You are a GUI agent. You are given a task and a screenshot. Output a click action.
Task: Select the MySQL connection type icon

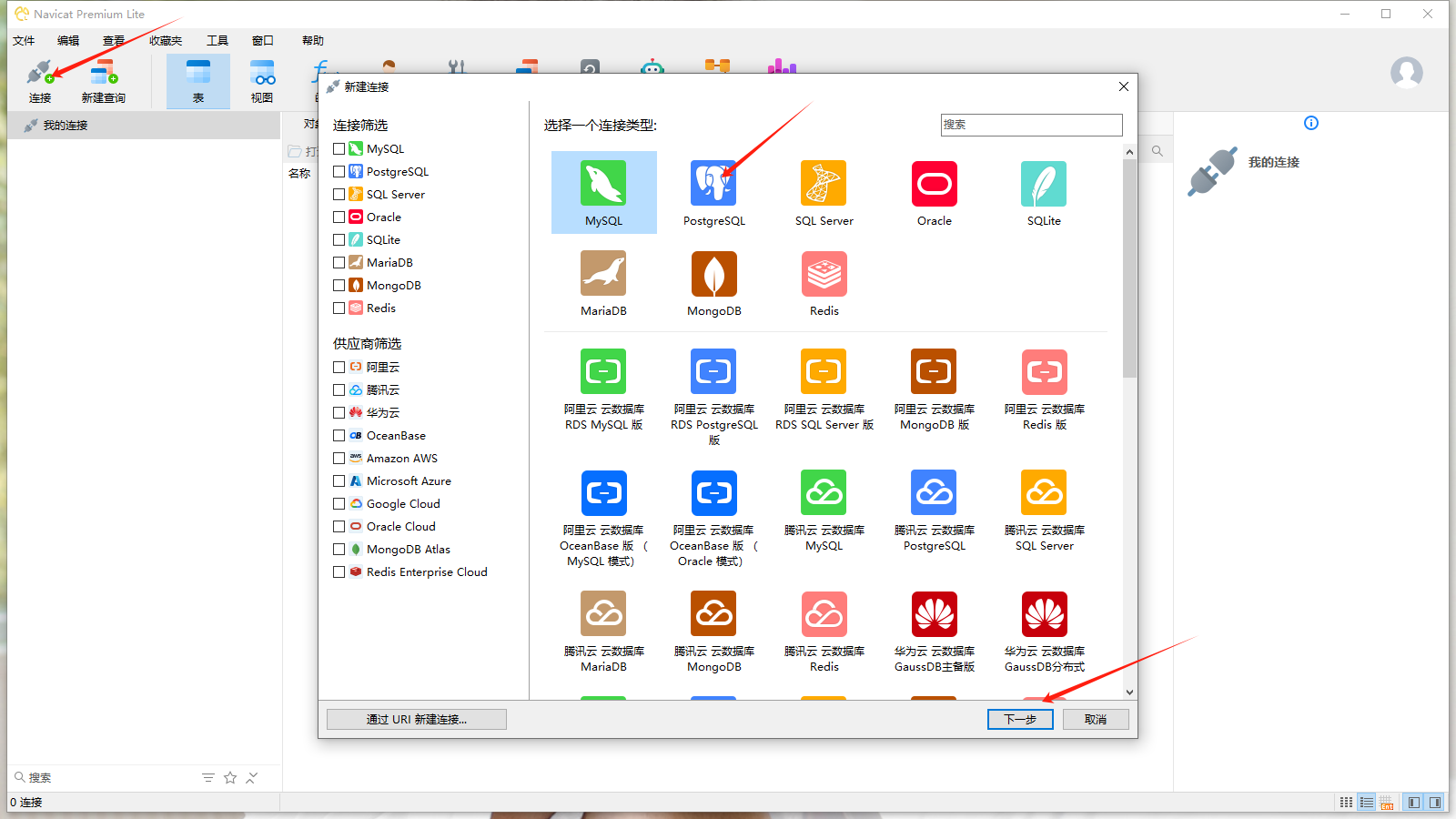click(603, 183)
